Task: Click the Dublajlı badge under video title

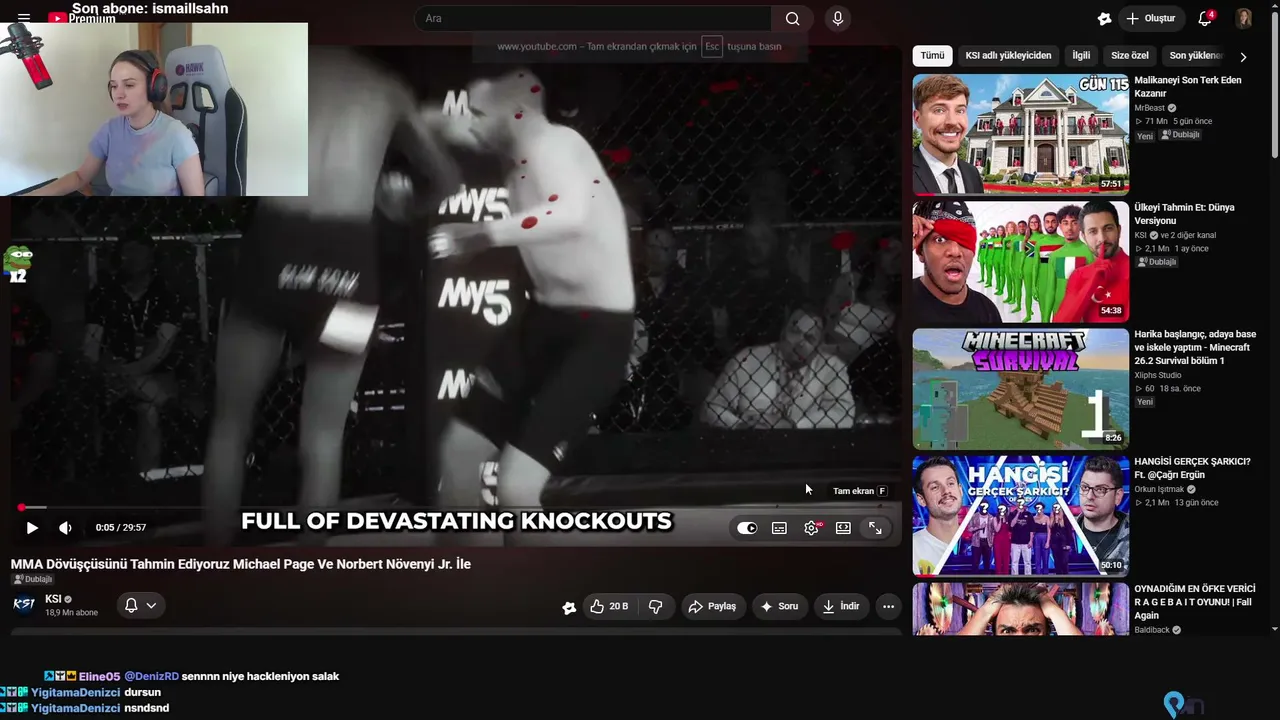Action: [33, 580]
